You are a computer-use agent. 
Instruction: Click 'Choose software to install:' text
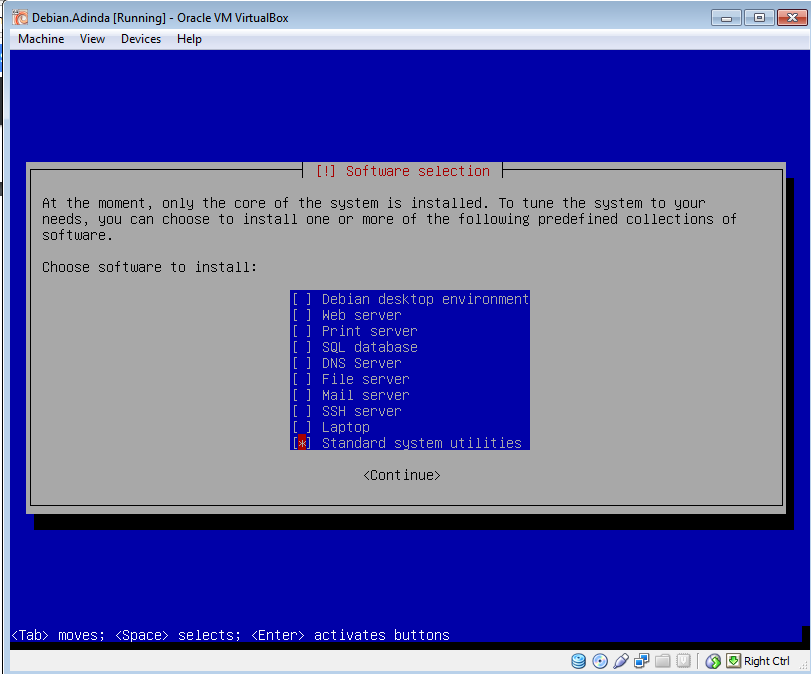click(x=149, y=267)
